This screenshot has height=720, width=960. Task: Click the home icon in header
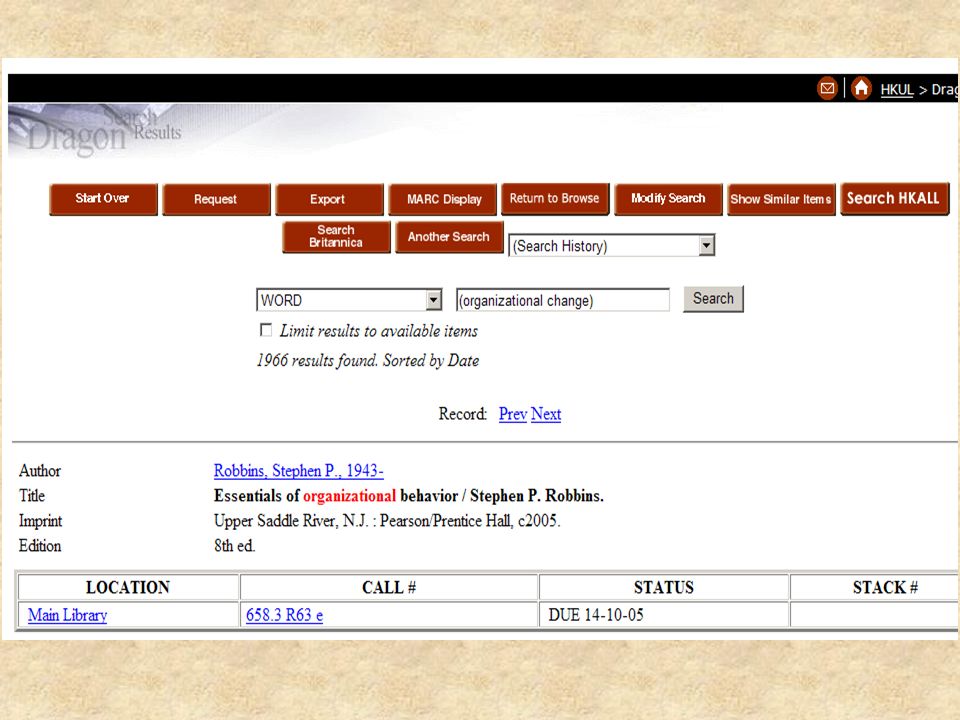(x=861, y=89)
